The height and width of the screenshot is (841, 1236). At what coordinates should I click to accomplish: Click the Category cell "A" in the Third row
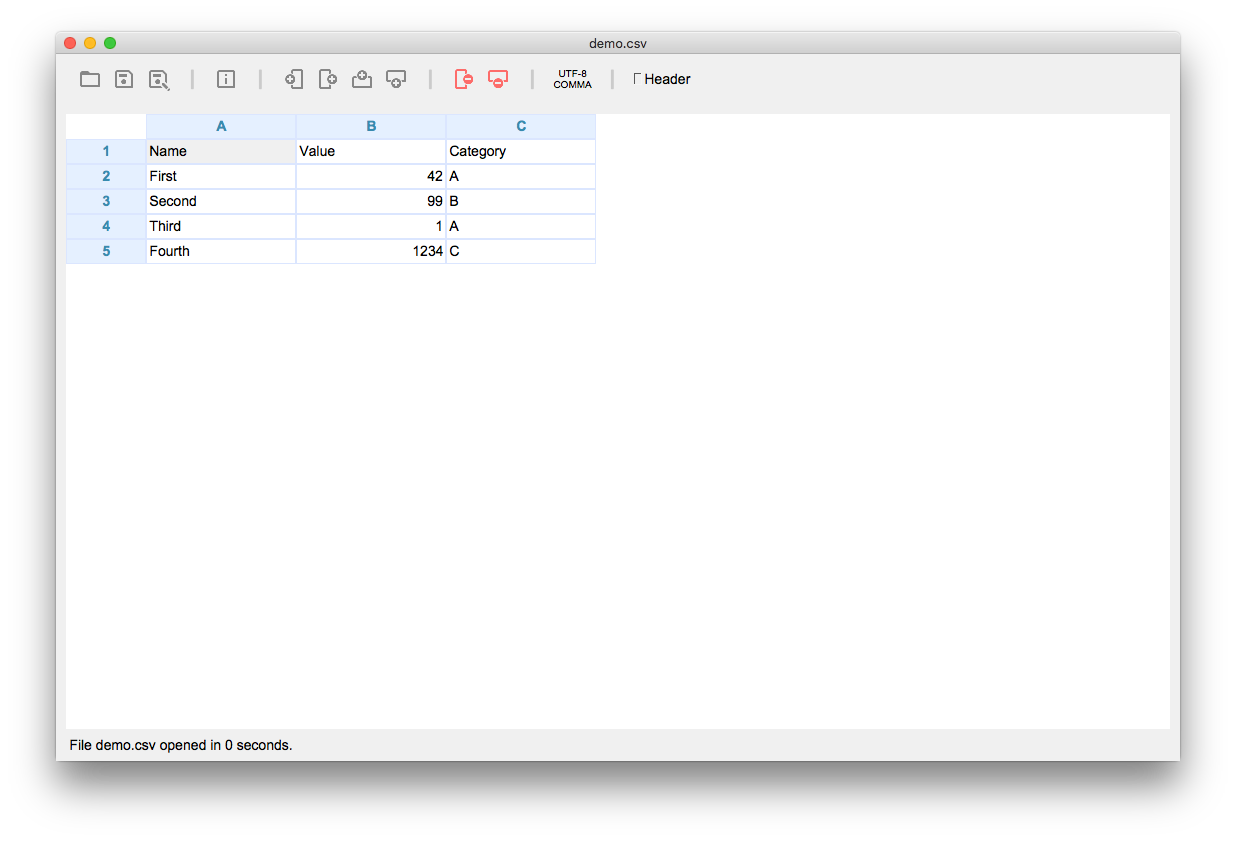click(x=521, y=226)
